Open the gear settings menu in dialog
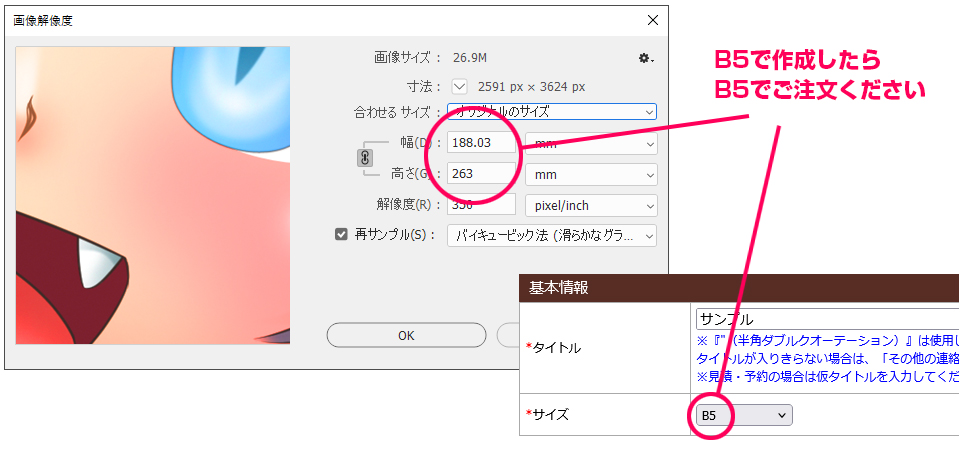This screenshot has width=963, height=466. pyautogui.click(x=645, y=58)
